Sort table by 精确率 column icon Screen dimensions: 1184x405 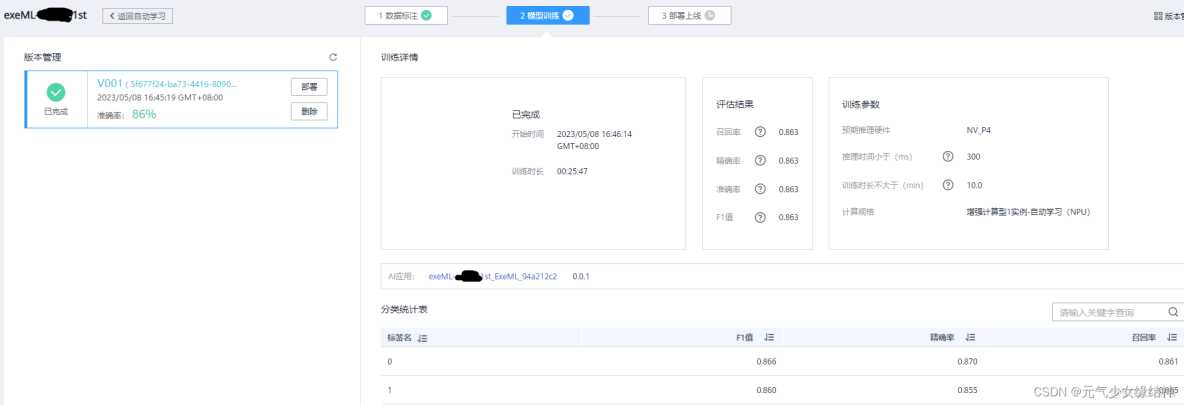971,338
